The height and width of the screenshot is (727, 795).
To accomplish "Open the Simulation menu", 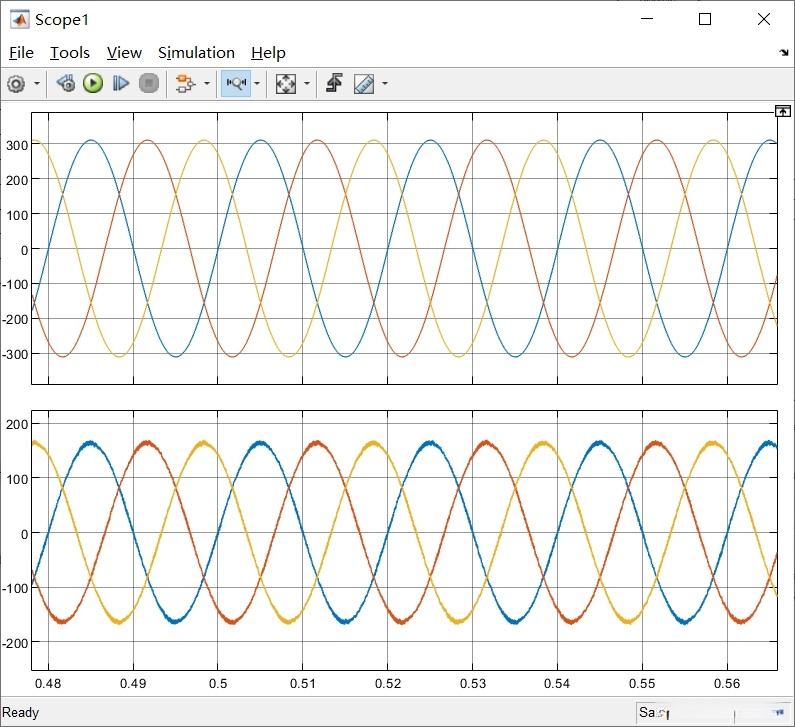I will tap(196, 53).
